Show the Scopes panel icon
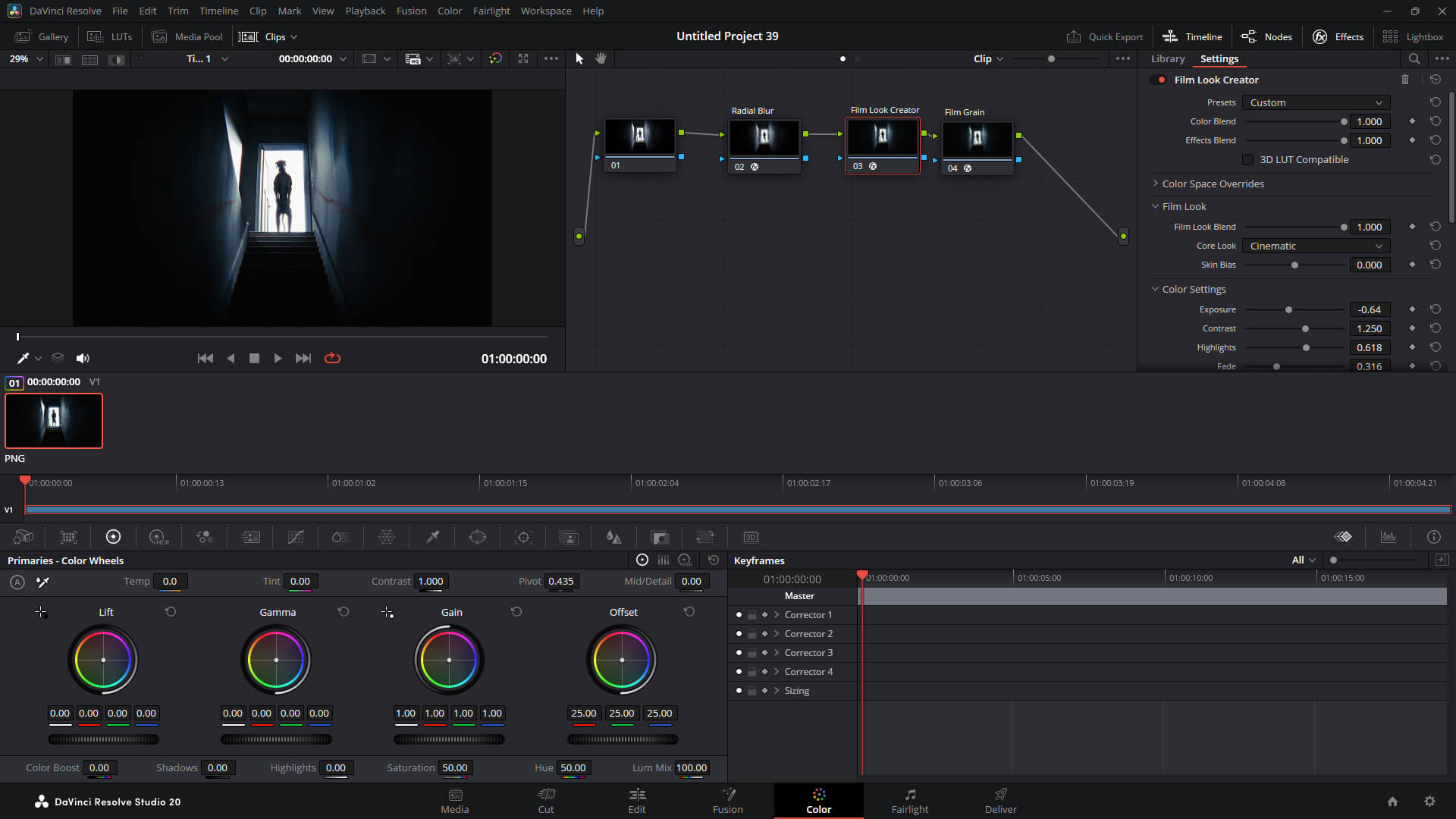This screenshot has width=1456, height=819. point(1389,537)
